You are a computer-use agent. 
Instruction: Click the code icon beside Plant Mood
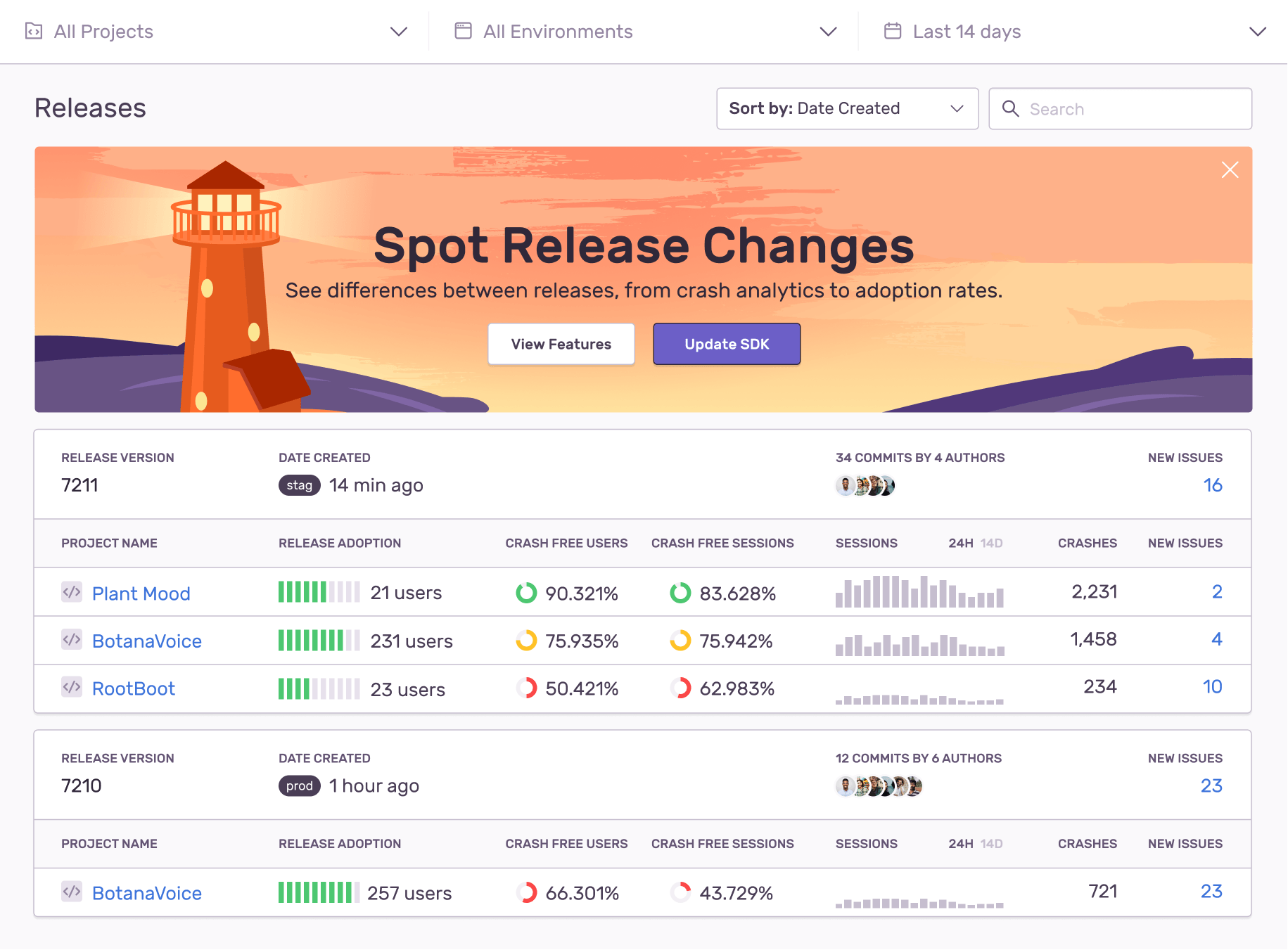tap(71, 592)
